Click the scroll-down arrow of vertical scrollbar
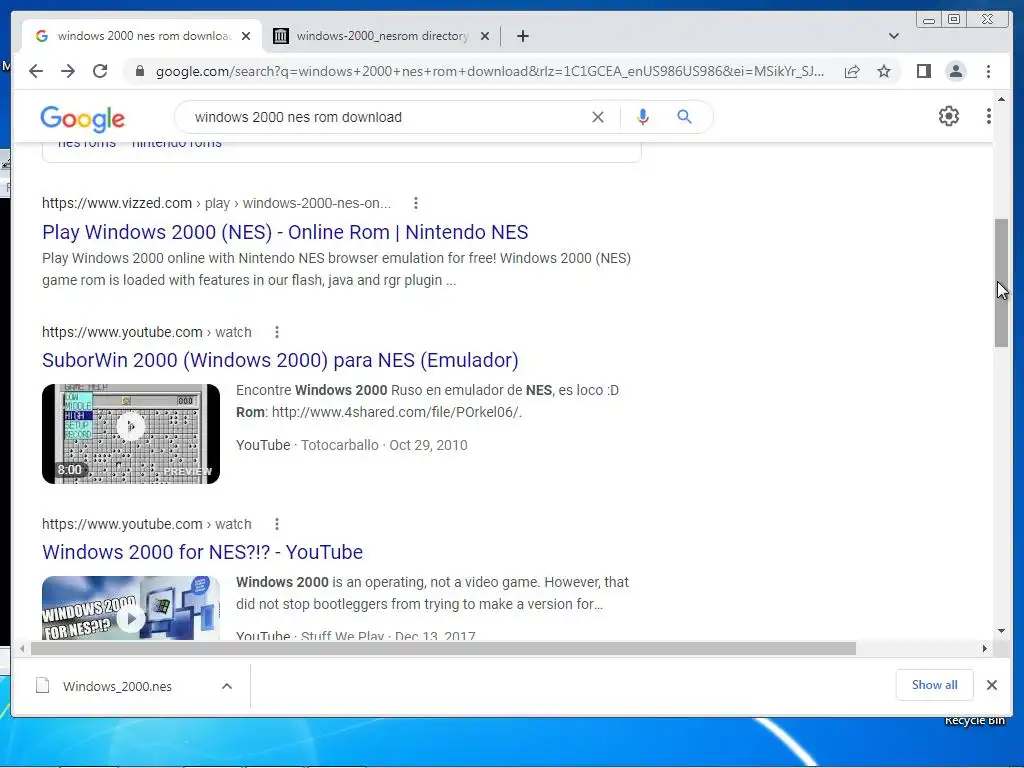 tap(1001, 631)
